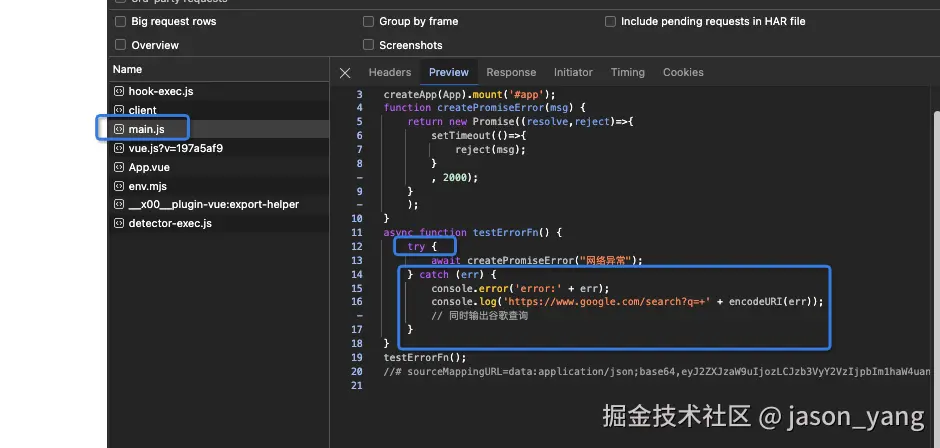940x448 pixels.
Task: Click the hook-exec.js file icon
Action: coord(119,91)
